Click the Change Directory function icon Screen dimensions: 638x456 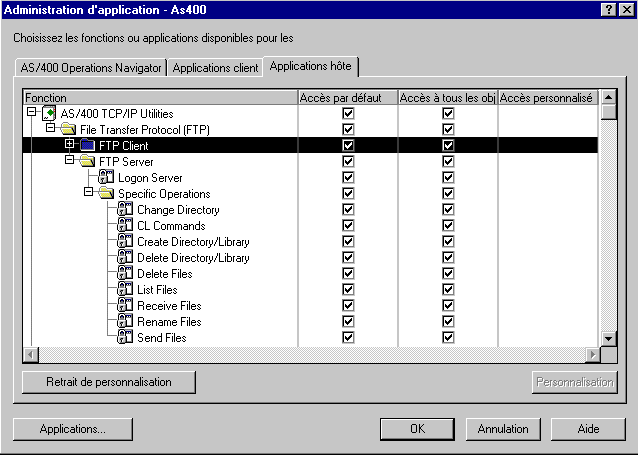pyautogui.click(x=125, y=209)
